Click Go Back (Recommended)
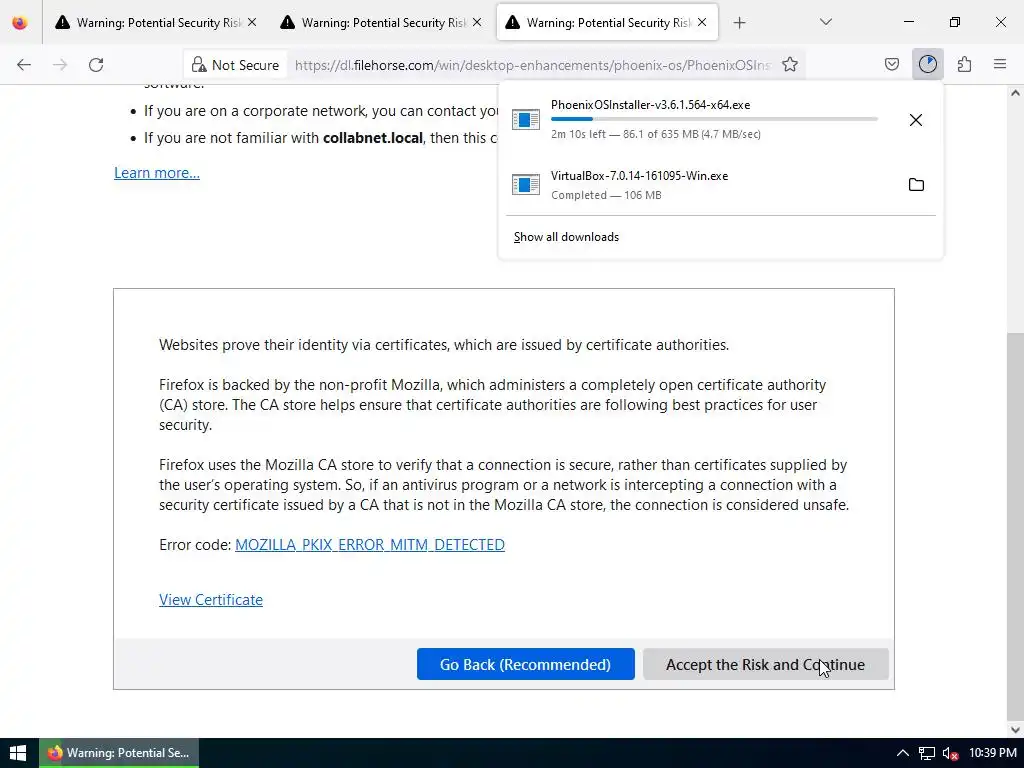The image size is (1024, 768). coord(526,664)
